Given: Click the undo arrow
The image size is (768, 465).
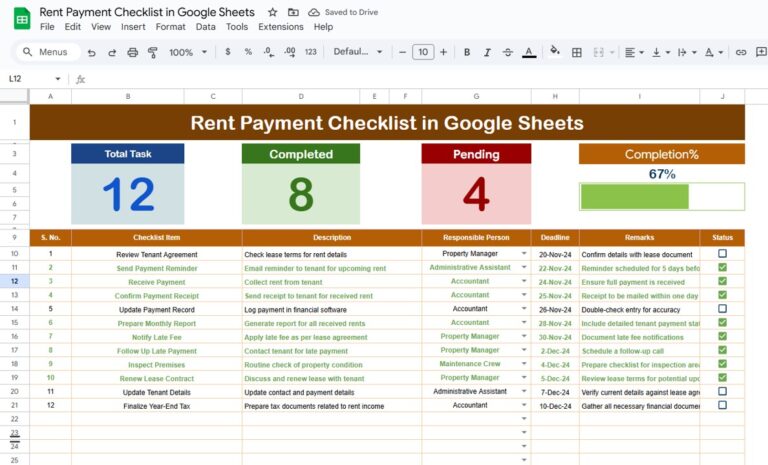Looking at the screenshot, I should [x=92, y=52].
